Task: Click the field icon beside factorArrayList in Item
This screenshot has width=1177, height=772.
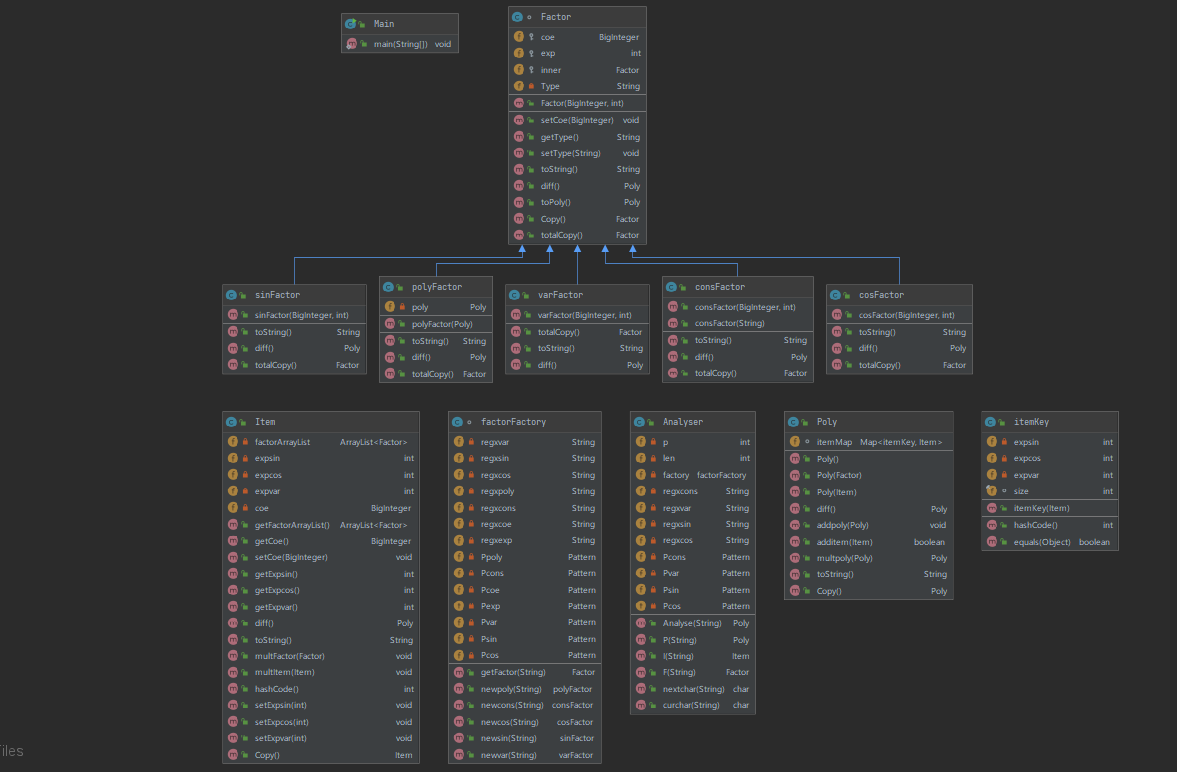Action: click(x=233, y=442)
